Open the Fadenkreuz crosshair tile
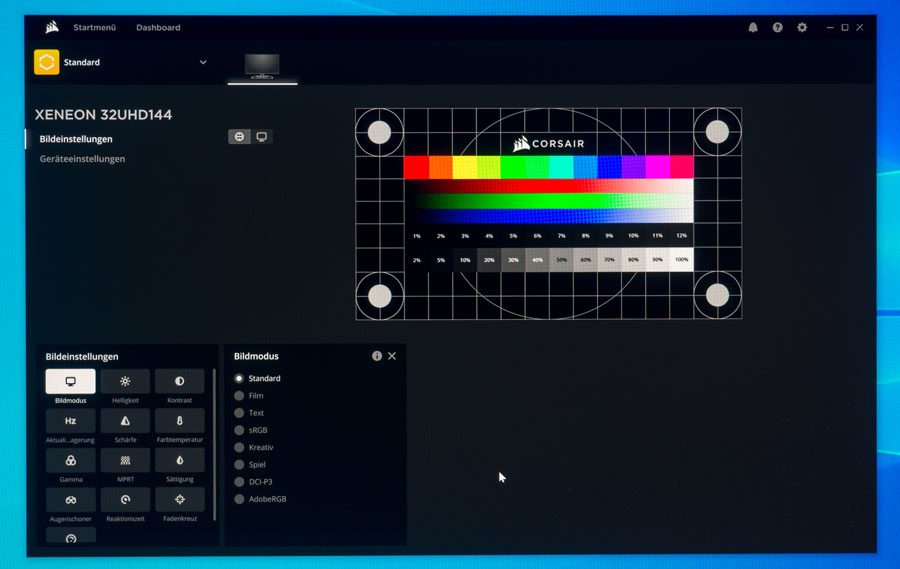Viewport: 900px width, 569px height. click(x=180, y=500)
